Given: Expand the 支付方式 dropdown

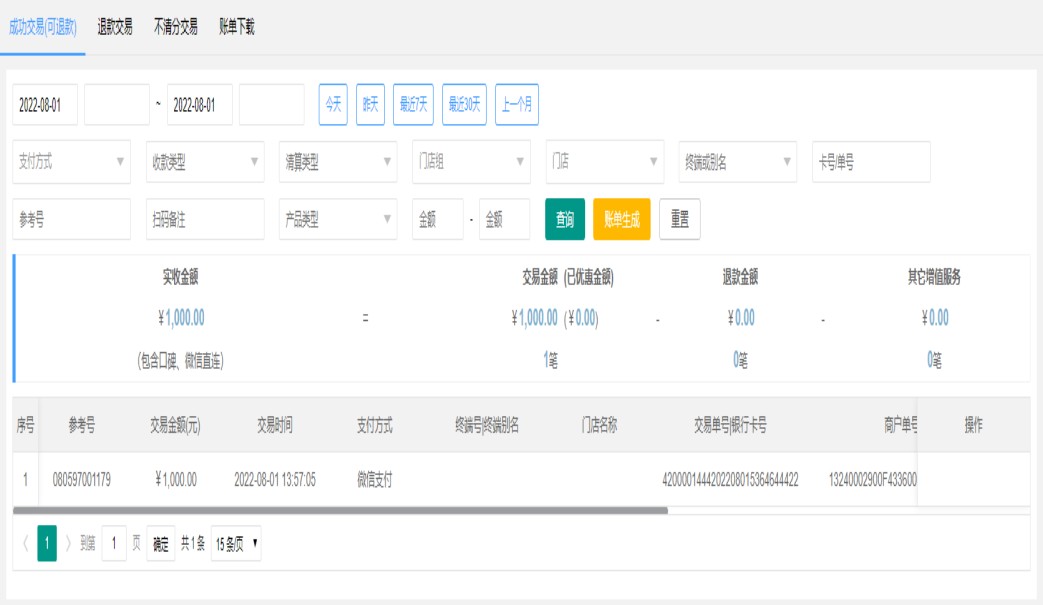Looking at the screenshot, I should (x=71, y=162).
